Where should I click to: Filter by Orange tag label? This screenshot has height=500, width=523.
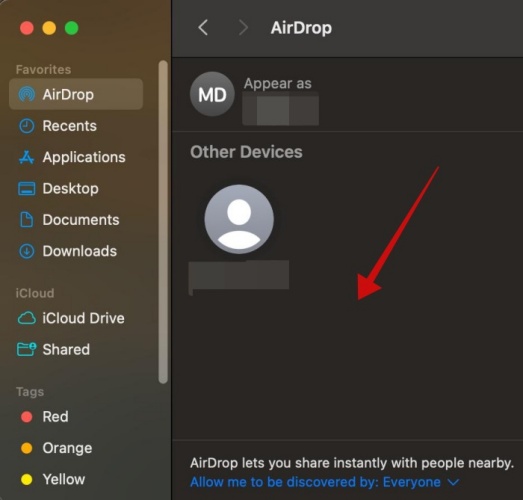67,448
